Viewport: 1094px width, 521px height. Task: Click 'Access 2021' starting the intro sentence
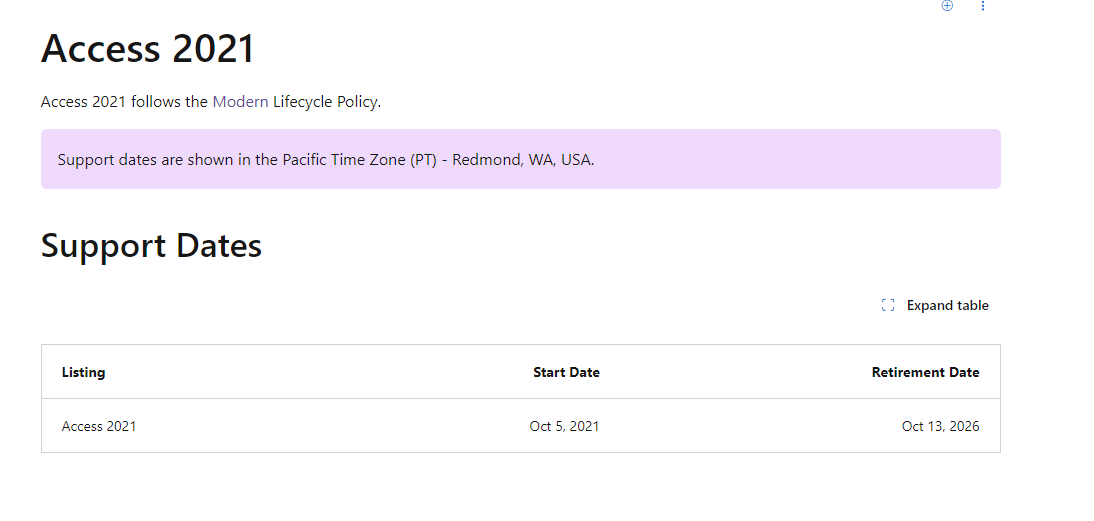(83, 101)
